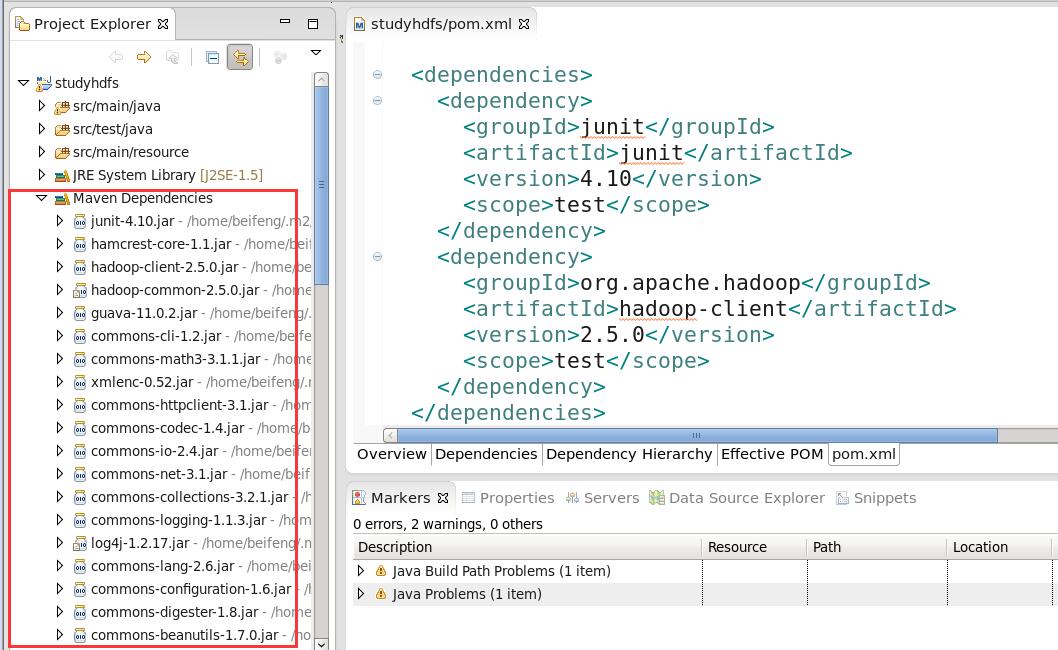Expand Java Problems group

pyautogui.click(x=361, y=594)
